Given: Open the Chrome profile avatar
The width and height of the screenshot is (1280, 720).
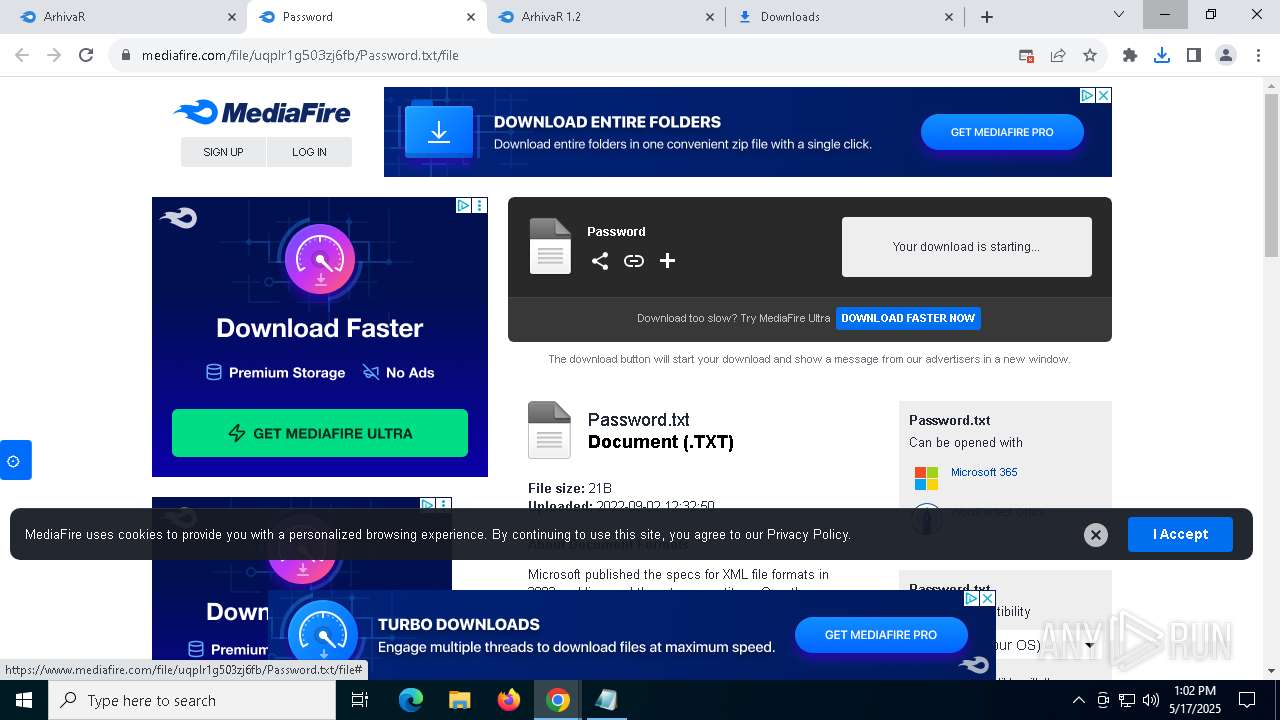Looking at the screenshot, I should point(1226,56).
